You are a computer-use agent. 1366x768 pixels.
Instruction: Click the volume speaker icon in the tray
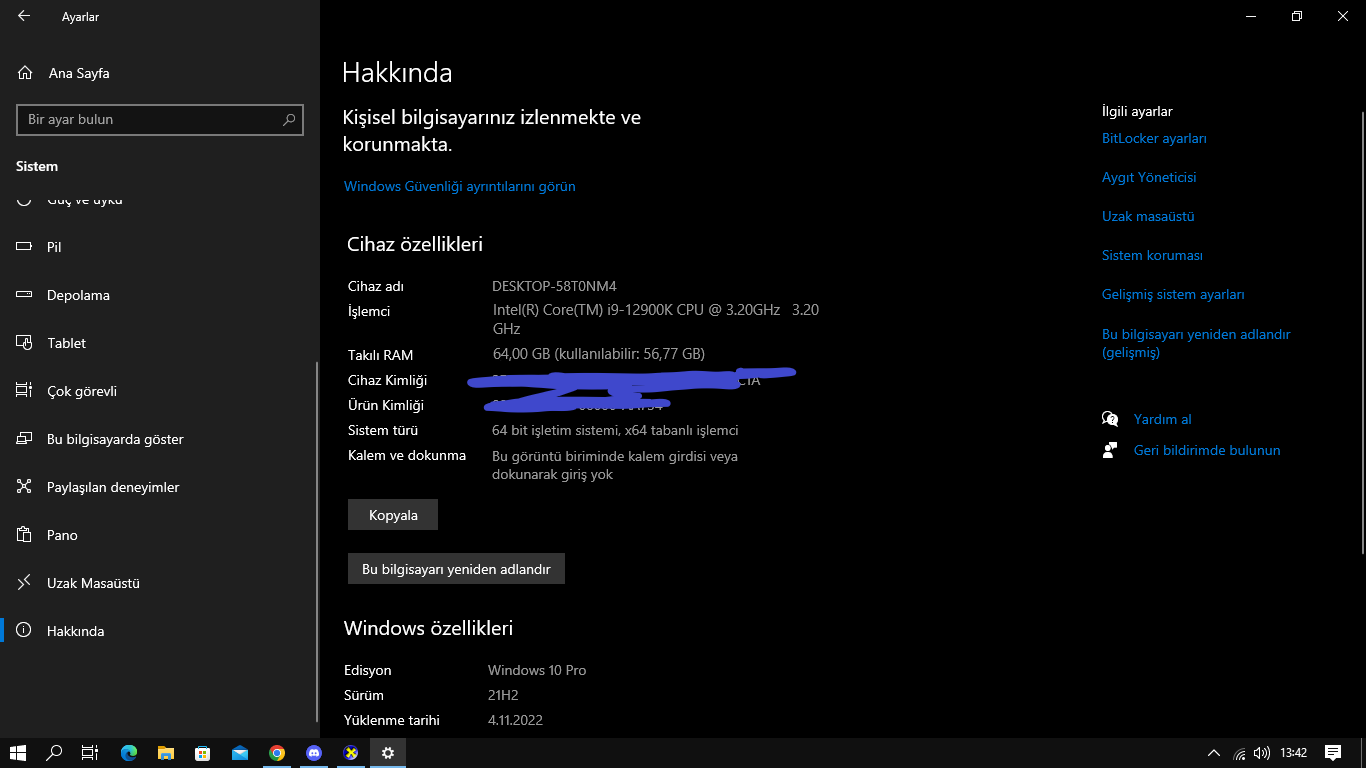[1262, 753]
